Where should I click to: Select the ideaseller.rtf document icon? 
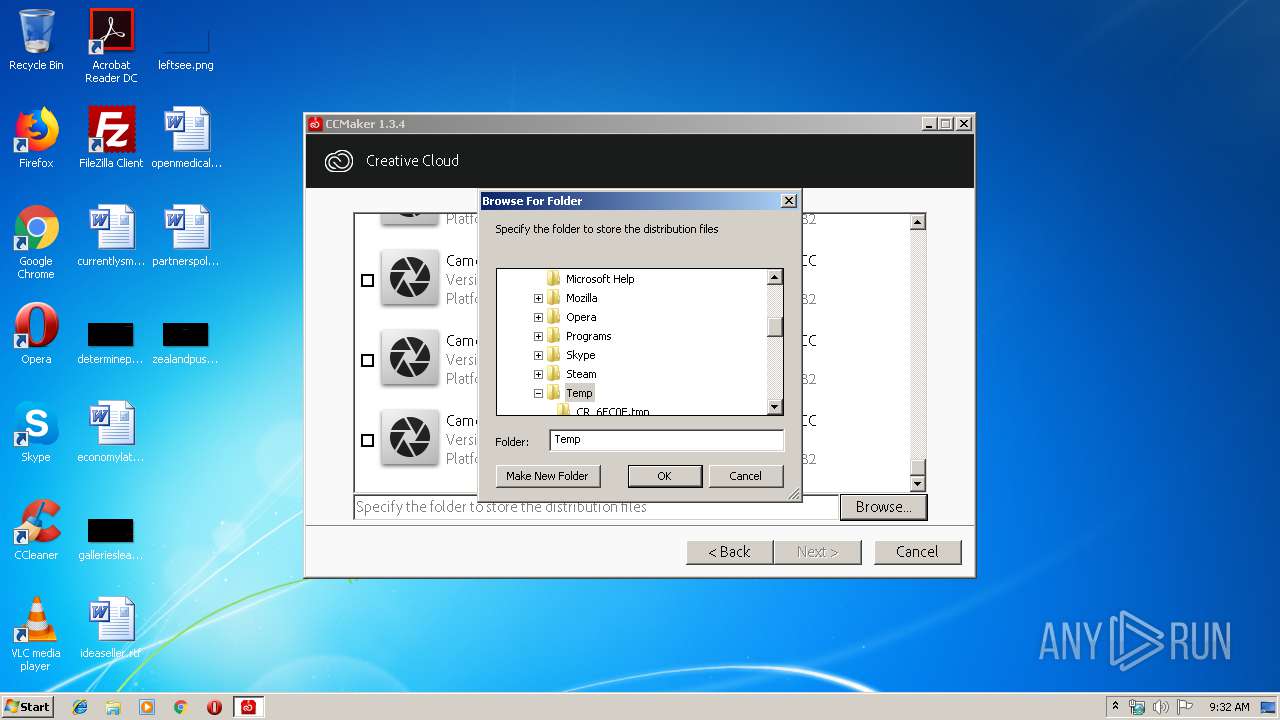coord(111,628)
